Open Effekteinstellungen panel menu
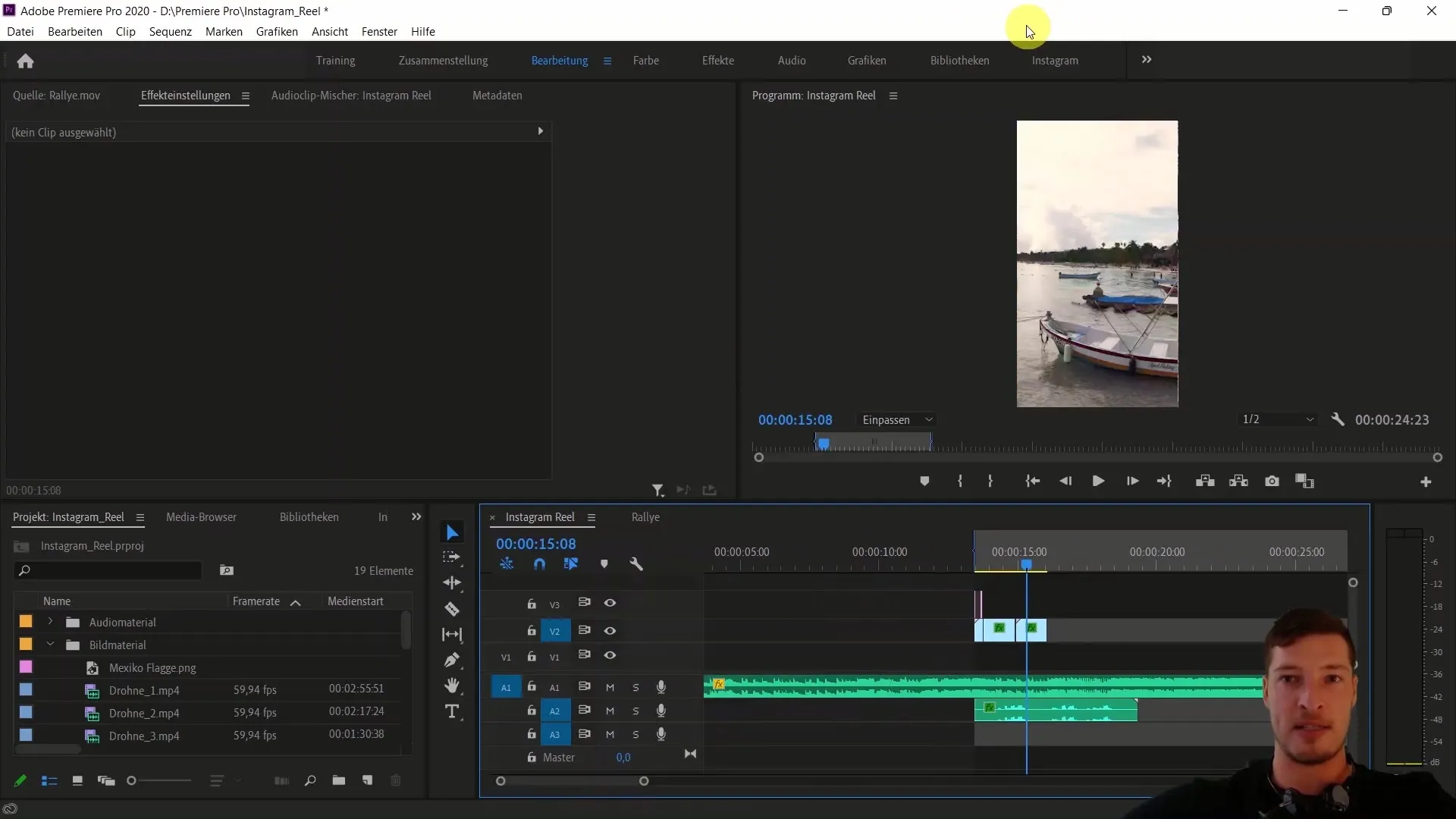This screenshot has width=1456, height=819. [x=245, y=96]
